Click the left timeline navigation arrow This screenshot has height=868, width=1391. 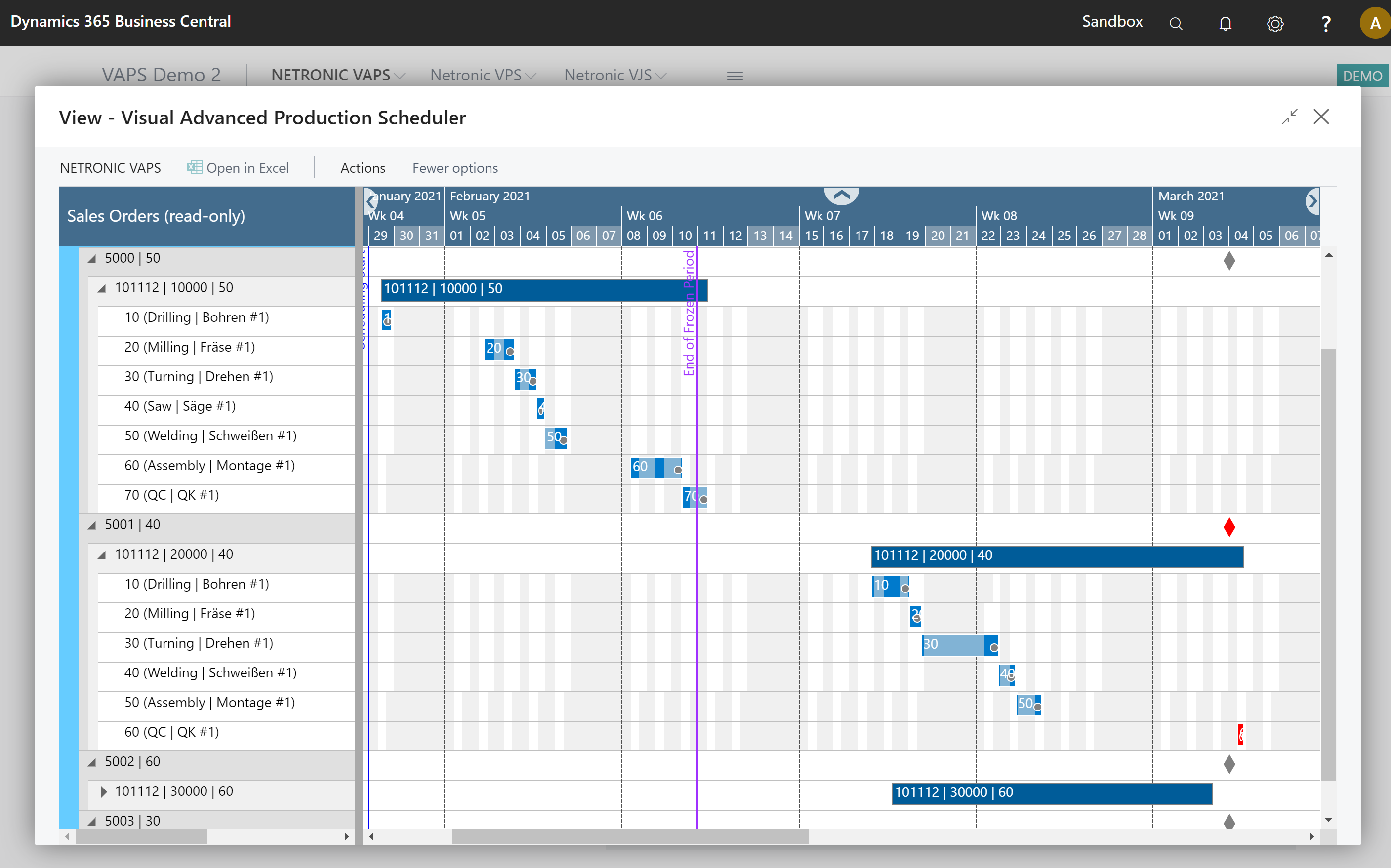pyautogui.click(x=370, y=201)
